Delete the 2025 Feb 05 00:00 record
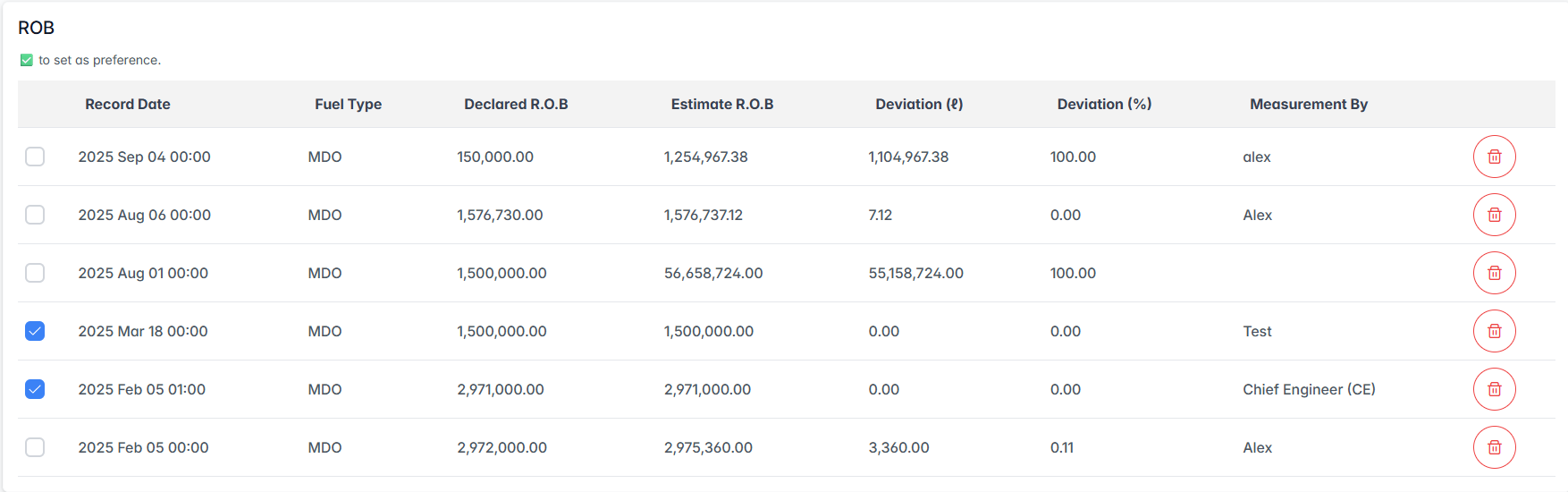1568x492 pixels. [x=1494, y=447]
